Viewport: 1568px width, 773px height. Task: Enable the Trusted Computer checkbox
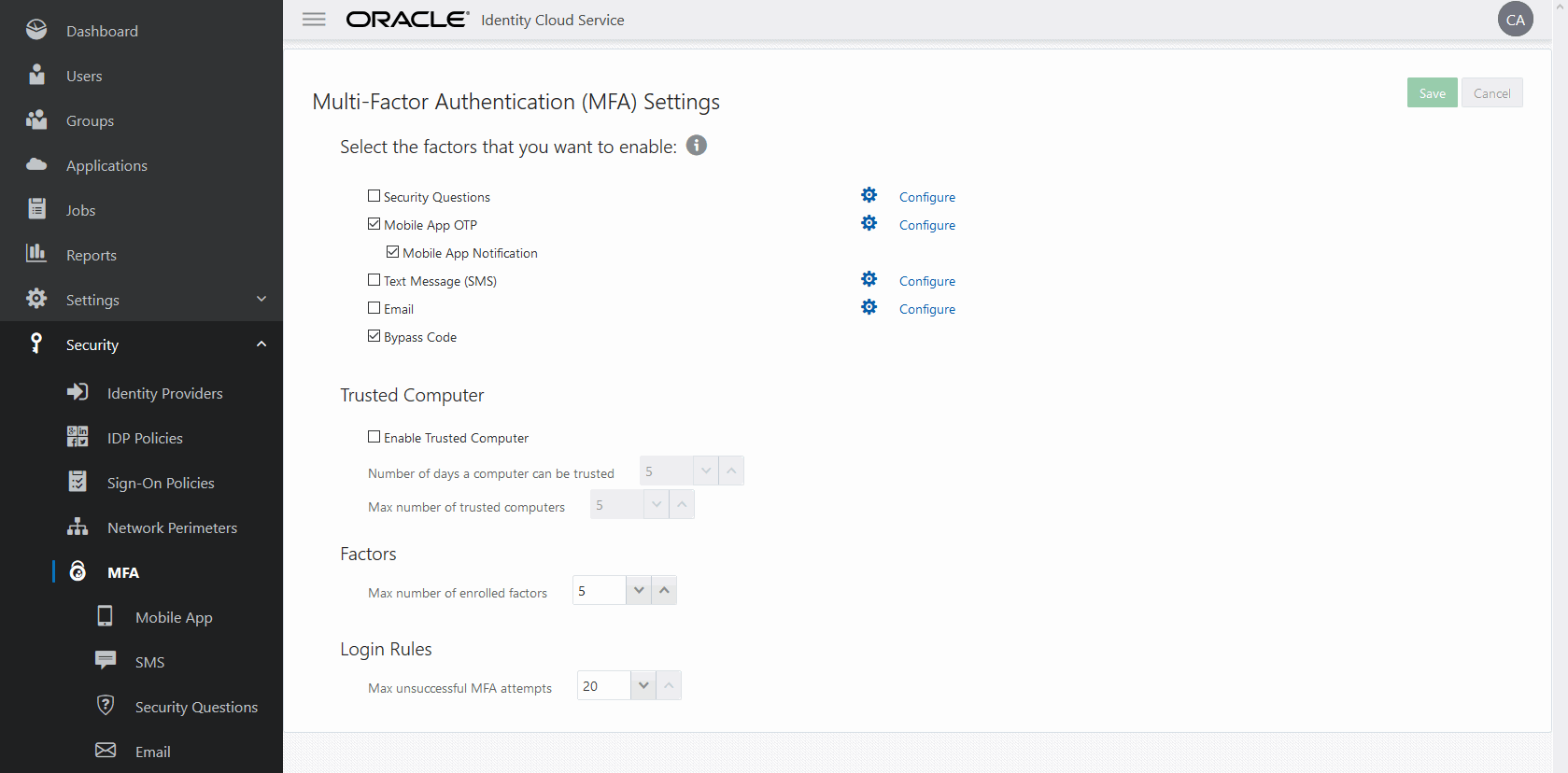coord(374,437)
